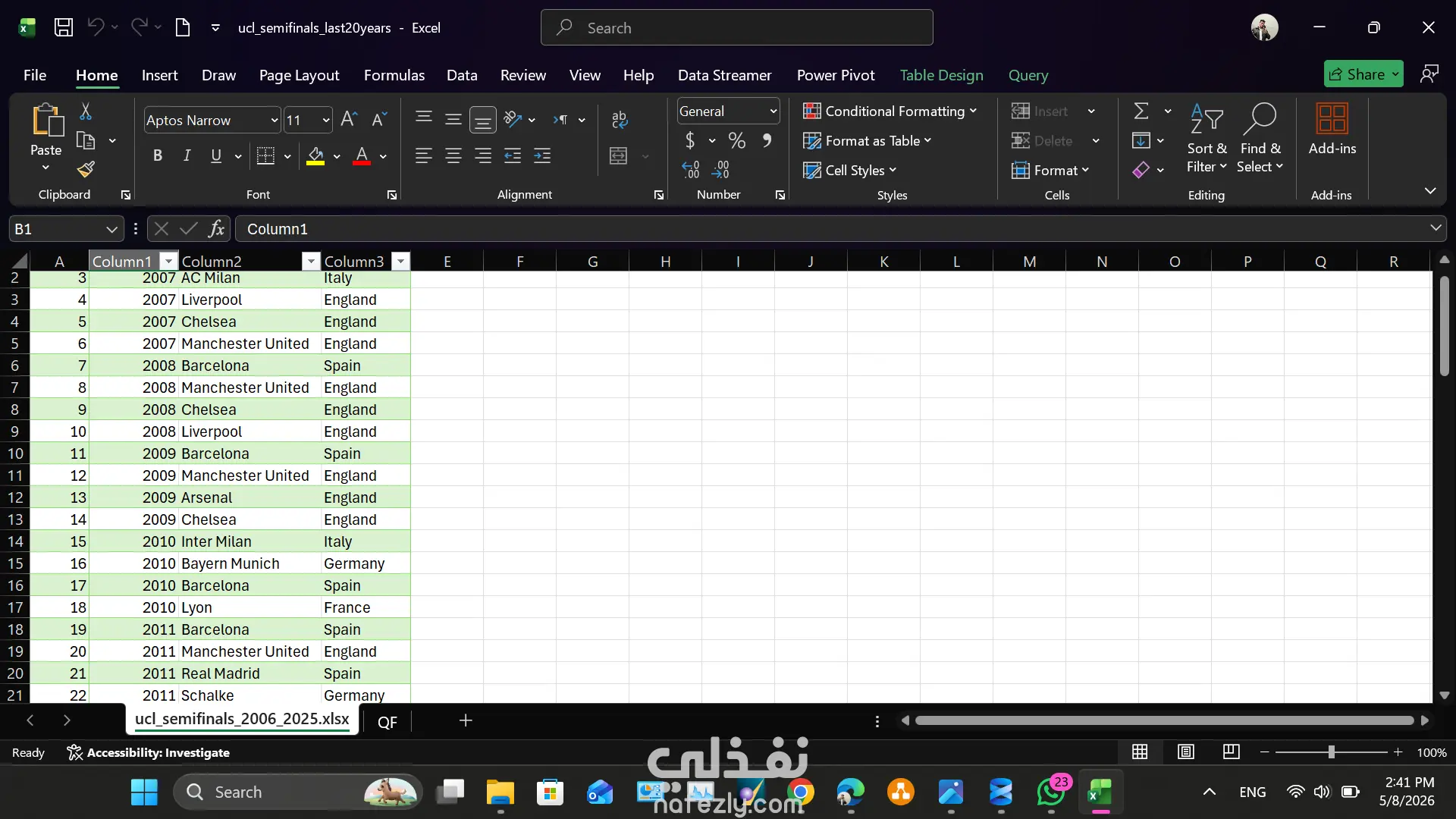The image size is (1456, 819).
Task: Click Sort & Filter button
Action: pos(1207,138)
